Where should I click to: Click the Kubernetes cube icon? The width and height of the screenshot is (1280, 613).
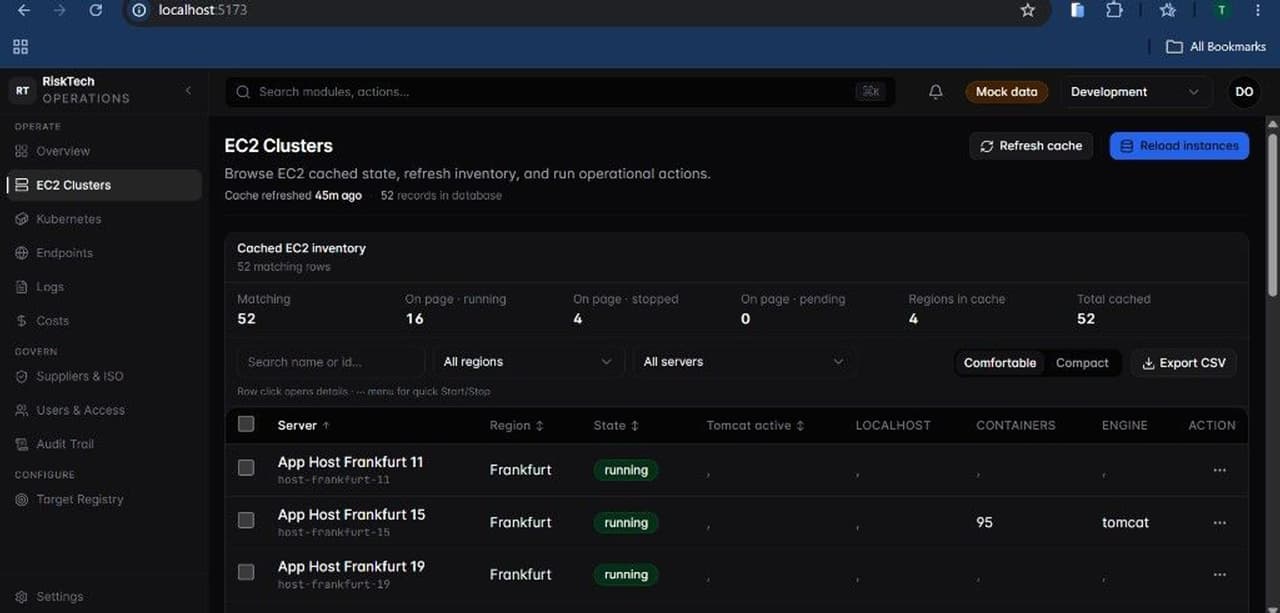pos(22,219)
